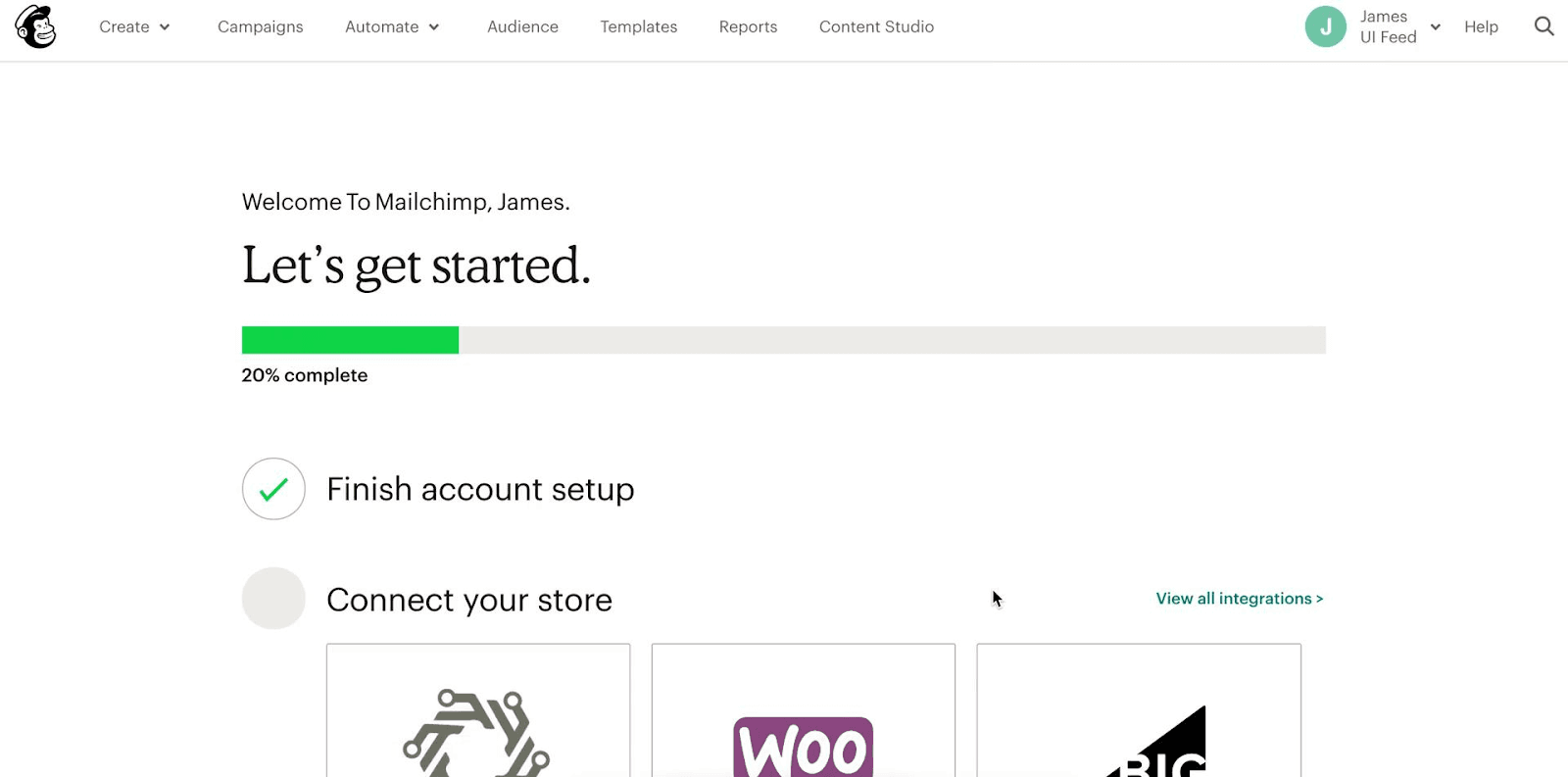Choose the gray hexagon store integration card
The height and width of the screenshot is (777, 1568).
(478, 710)
